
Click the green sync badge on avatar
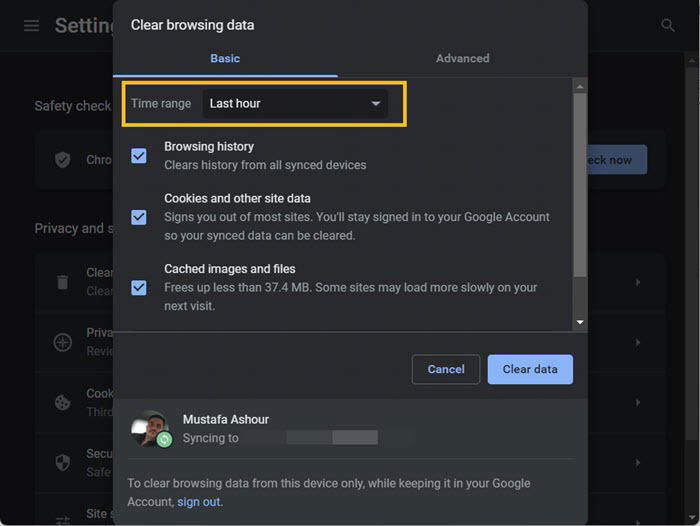(x=164, y=439)
